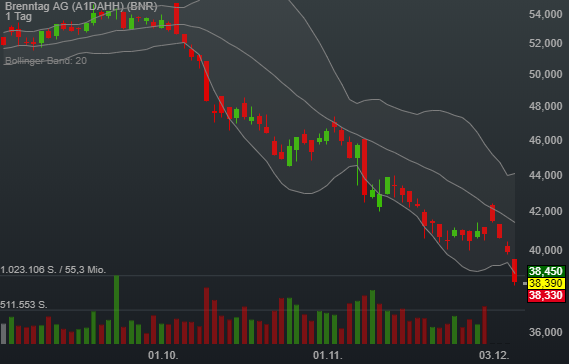This screenshot has width=569, height=364.
Task: Click the 52,000 price axis label
Action: point(545,43)
